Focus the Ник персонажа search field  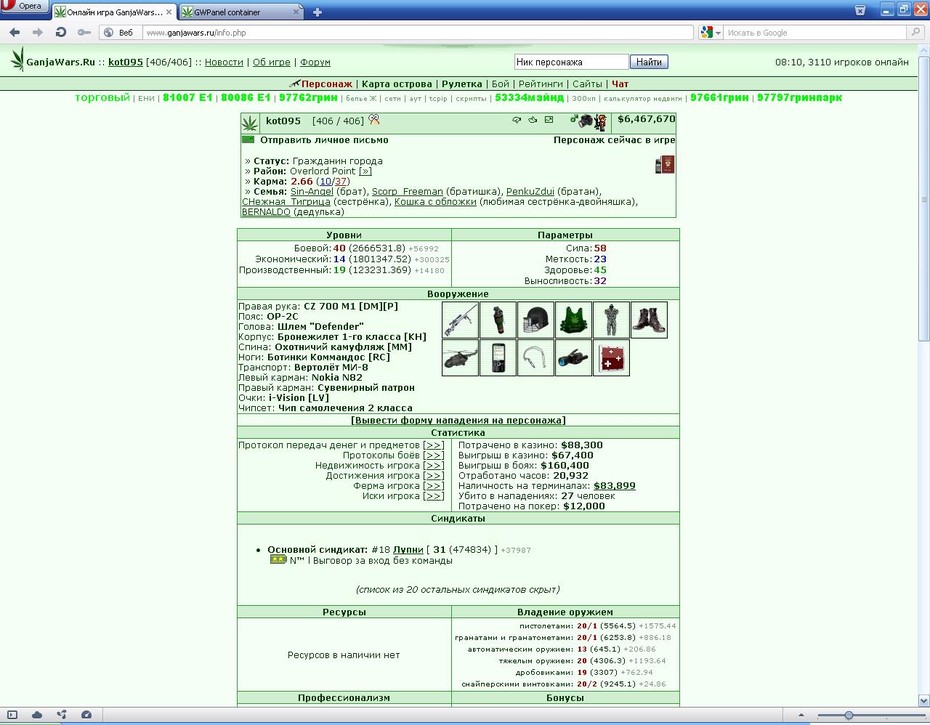tap(571, 62)
